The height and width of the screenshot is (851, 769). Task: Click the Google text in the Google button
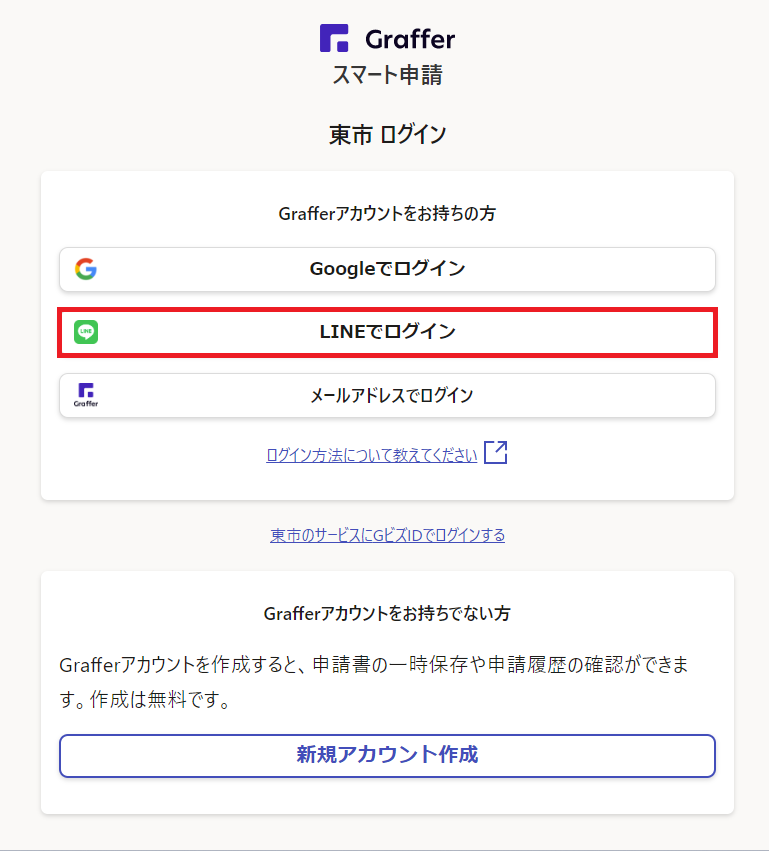[340, 269]
